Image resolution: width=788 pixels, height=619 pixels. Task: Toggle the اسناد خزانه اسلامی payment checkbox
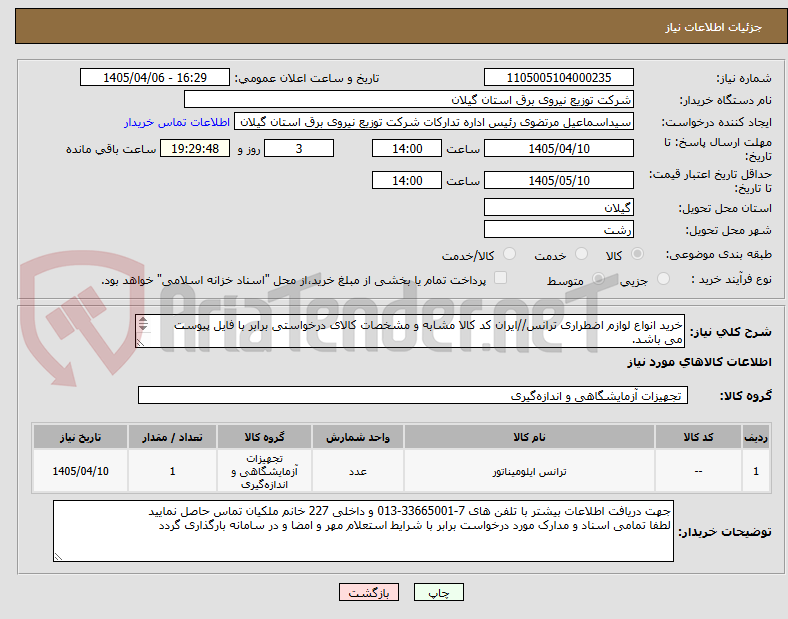click(501, 278)
